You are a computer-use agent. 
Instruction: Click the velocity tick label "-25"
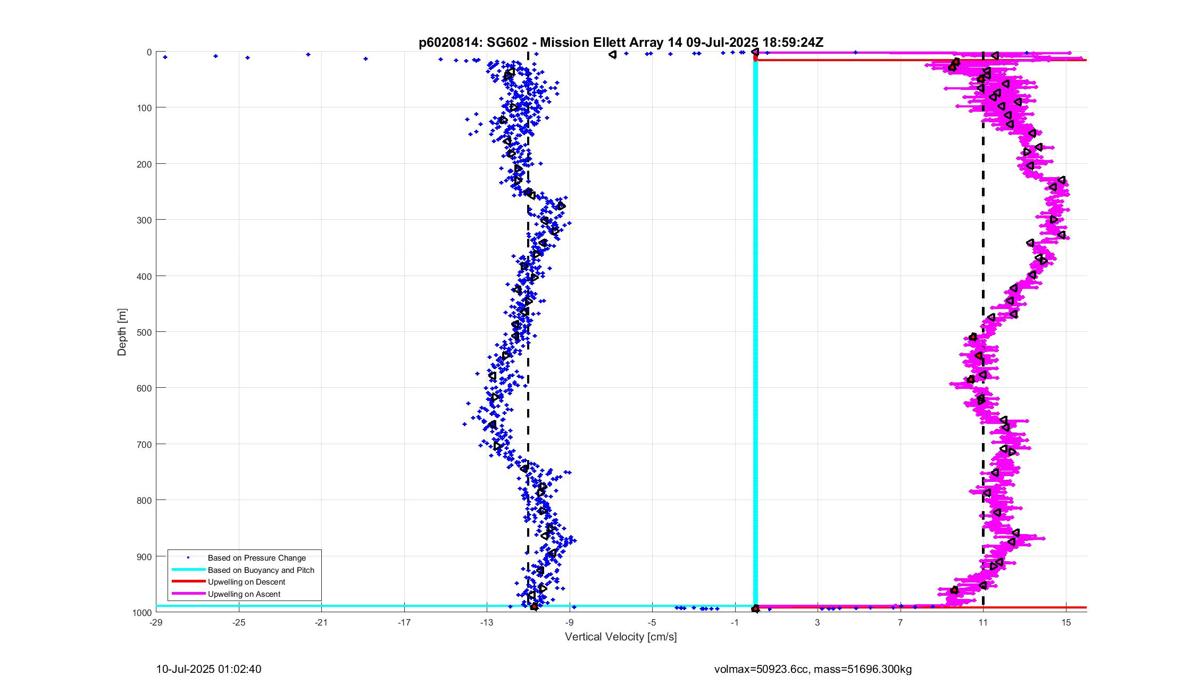click(x=239, y=622)
